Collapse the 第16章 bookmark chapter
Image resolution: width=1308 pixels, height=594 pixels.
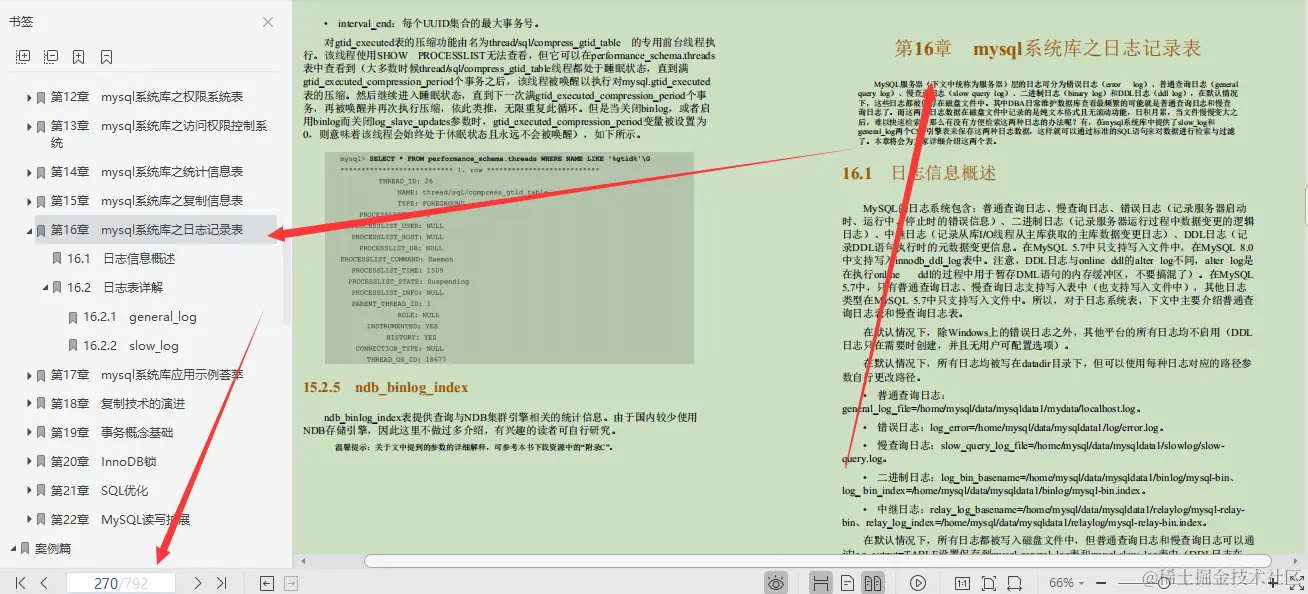27,229
